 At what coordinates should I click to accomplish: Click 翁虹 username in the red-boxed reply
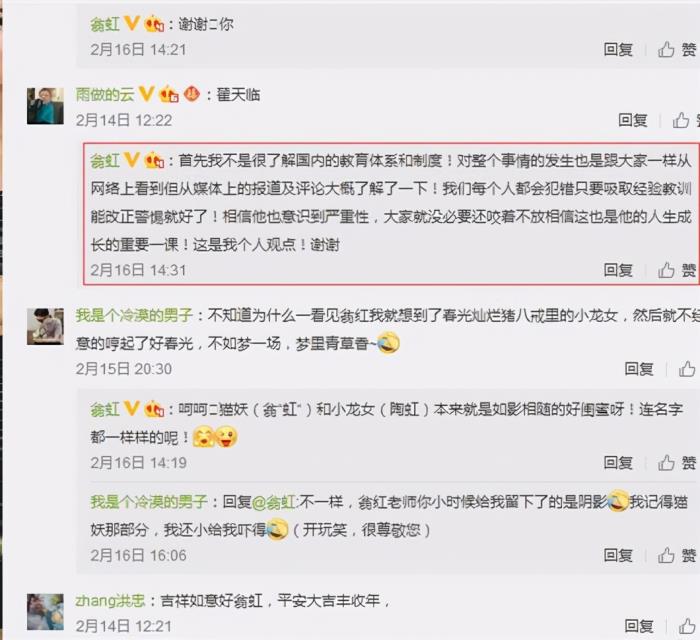coord(105,160)
